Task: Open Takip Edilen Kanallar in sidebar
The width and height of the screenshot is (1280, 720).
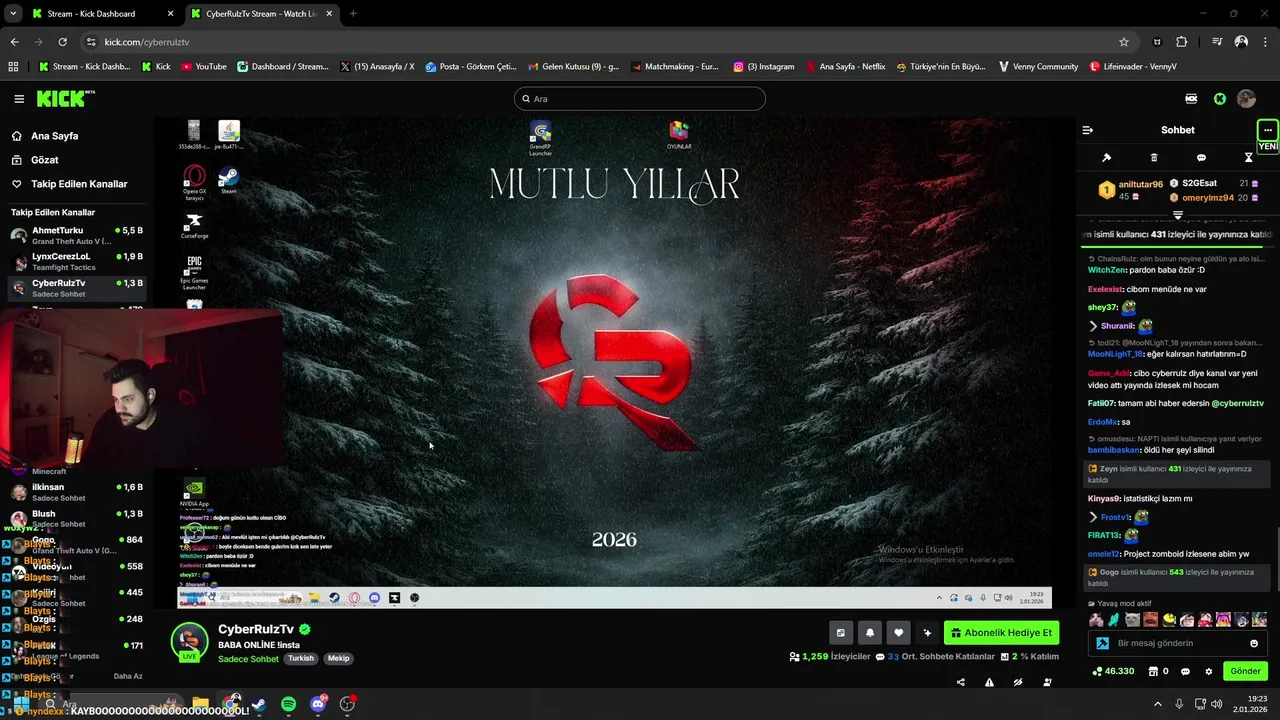Action: (x=79, y=184)
